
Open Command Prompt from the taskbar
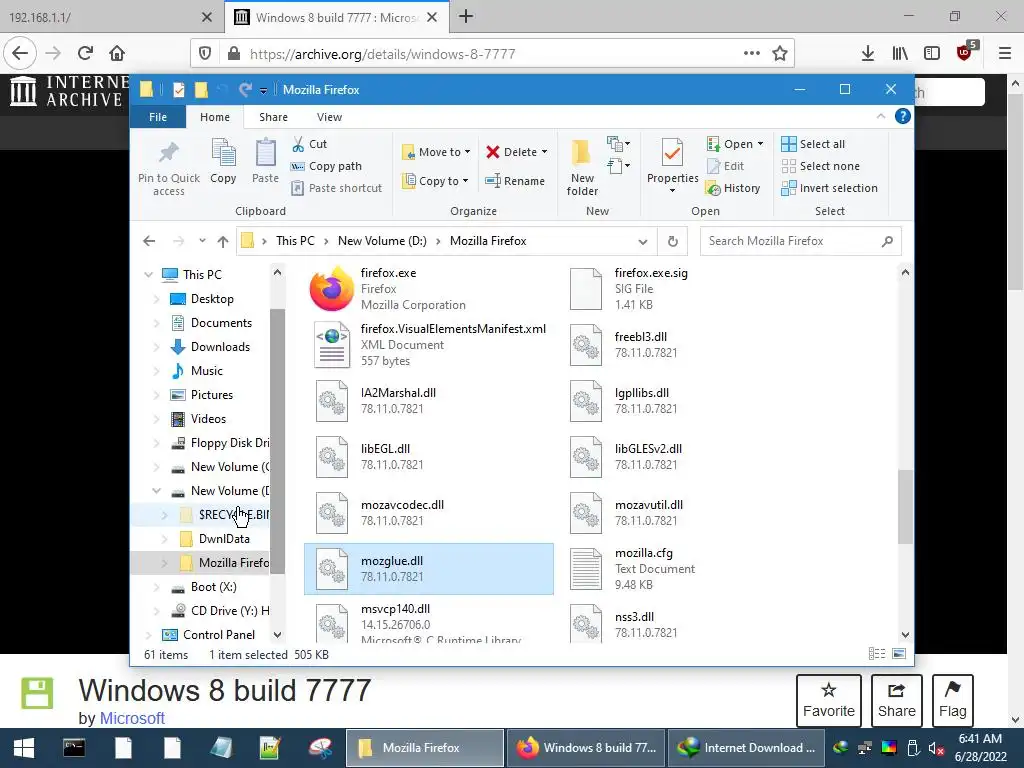point(74,748)
